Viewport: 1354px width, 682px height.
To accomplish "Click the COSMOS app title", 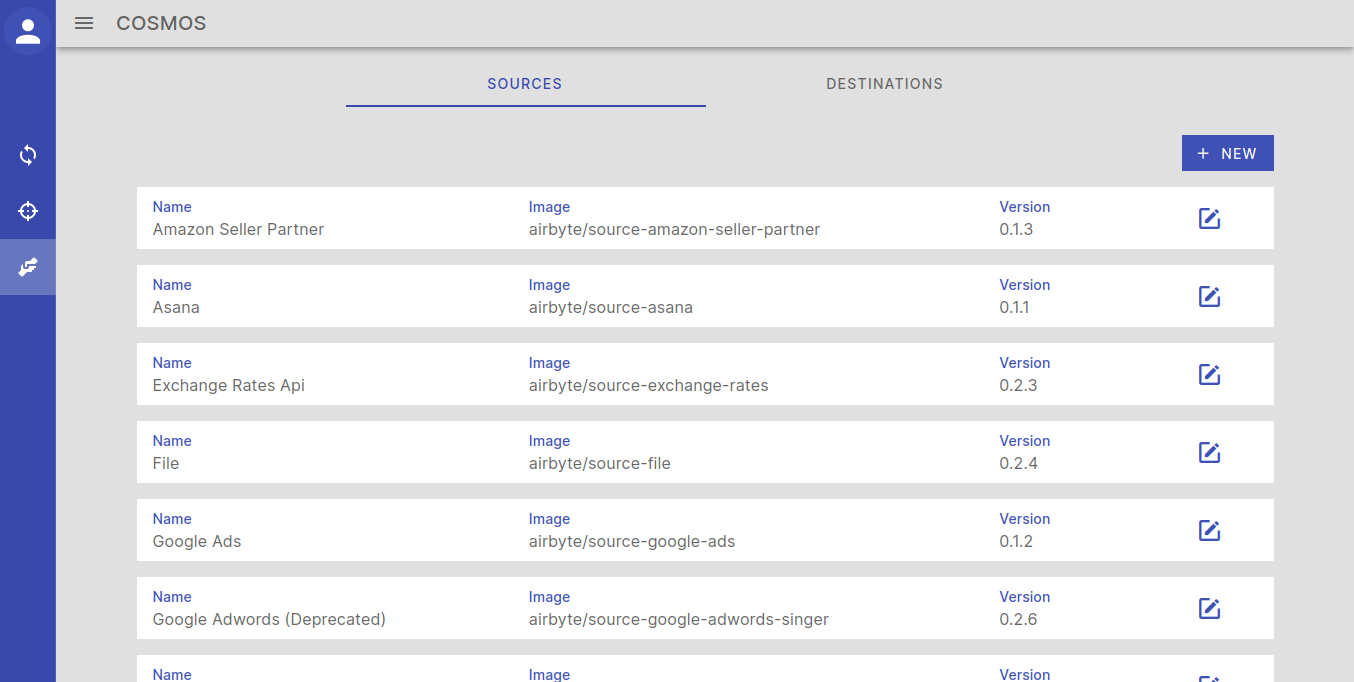I will coord(161,23).
